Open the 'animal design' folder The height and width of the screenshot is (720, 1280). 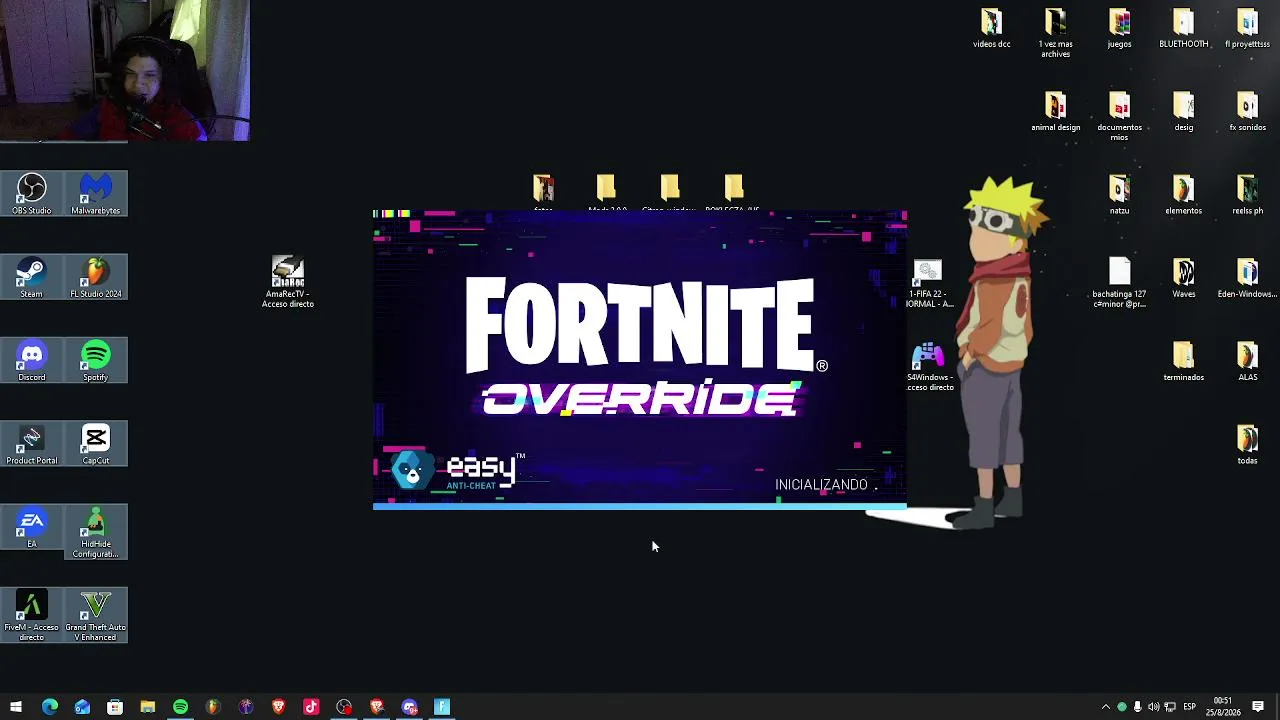(x=1055, y=112)
